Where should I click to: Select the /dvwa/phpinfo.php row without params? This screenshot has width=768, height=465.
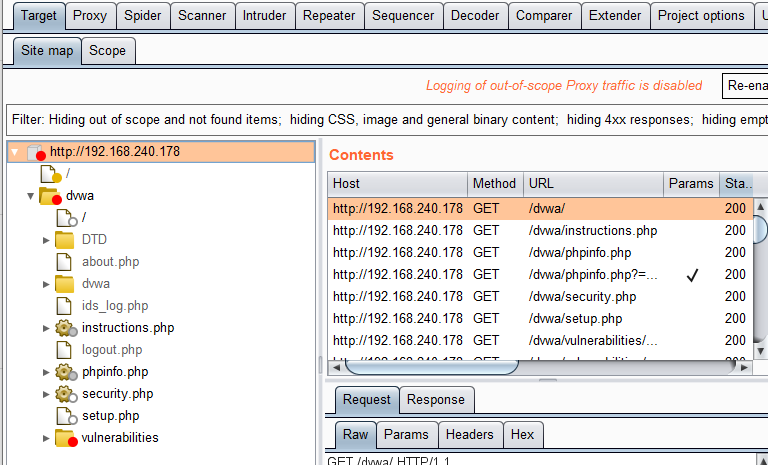[541, 253]
